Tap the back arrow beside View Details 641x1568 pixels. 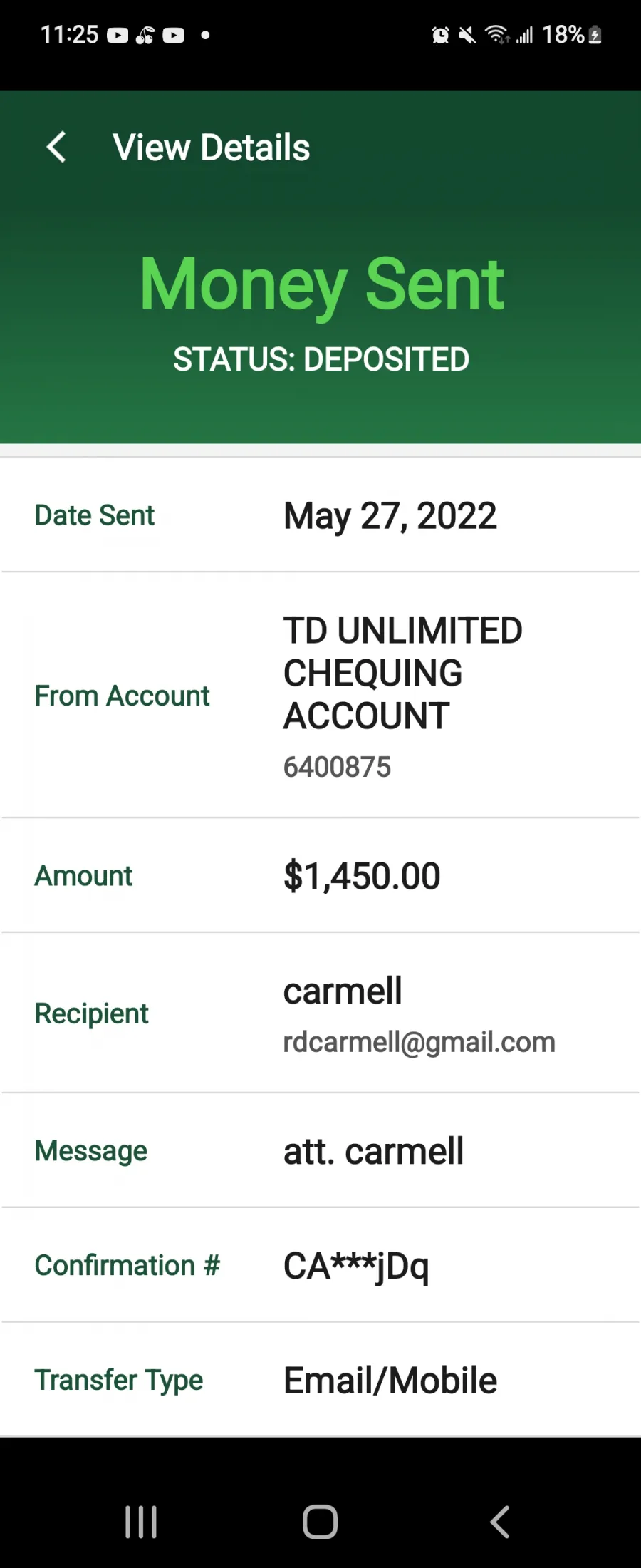(x=56, y=148)
